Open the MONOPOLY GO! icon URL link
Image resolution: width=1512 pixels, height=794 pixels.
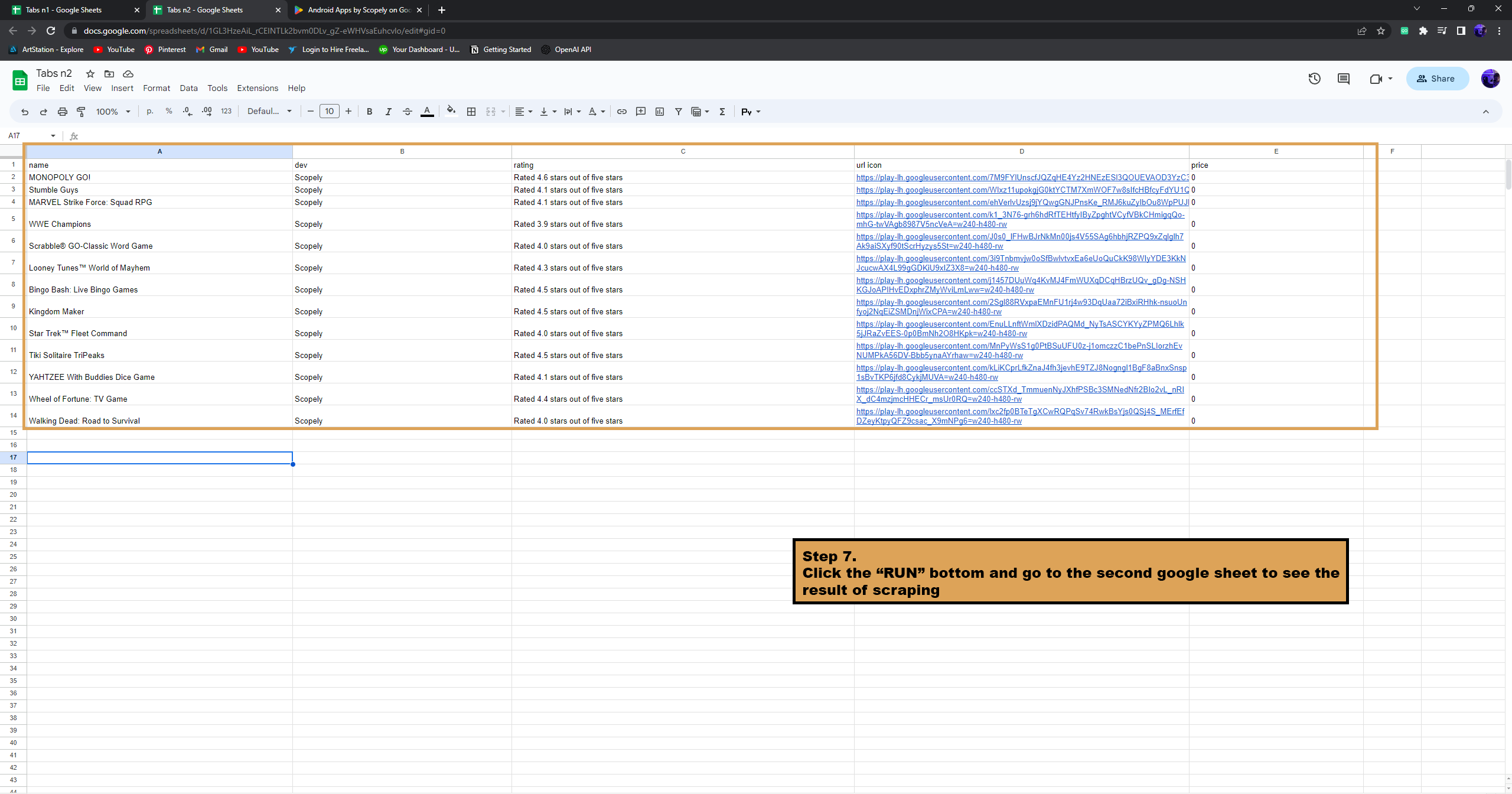point(1022,177)
